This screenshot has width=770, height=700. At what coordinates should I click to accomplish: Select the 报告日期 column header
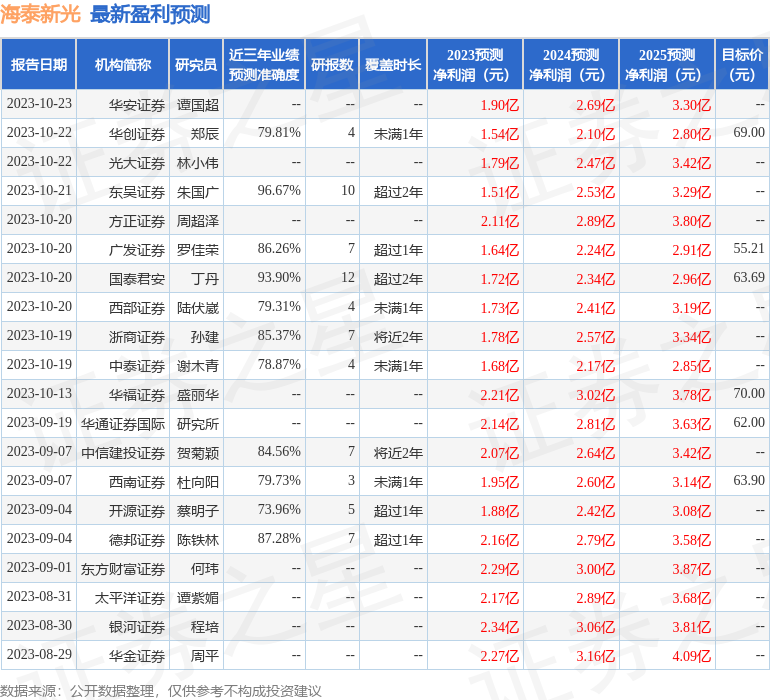(x=39, y=65)
